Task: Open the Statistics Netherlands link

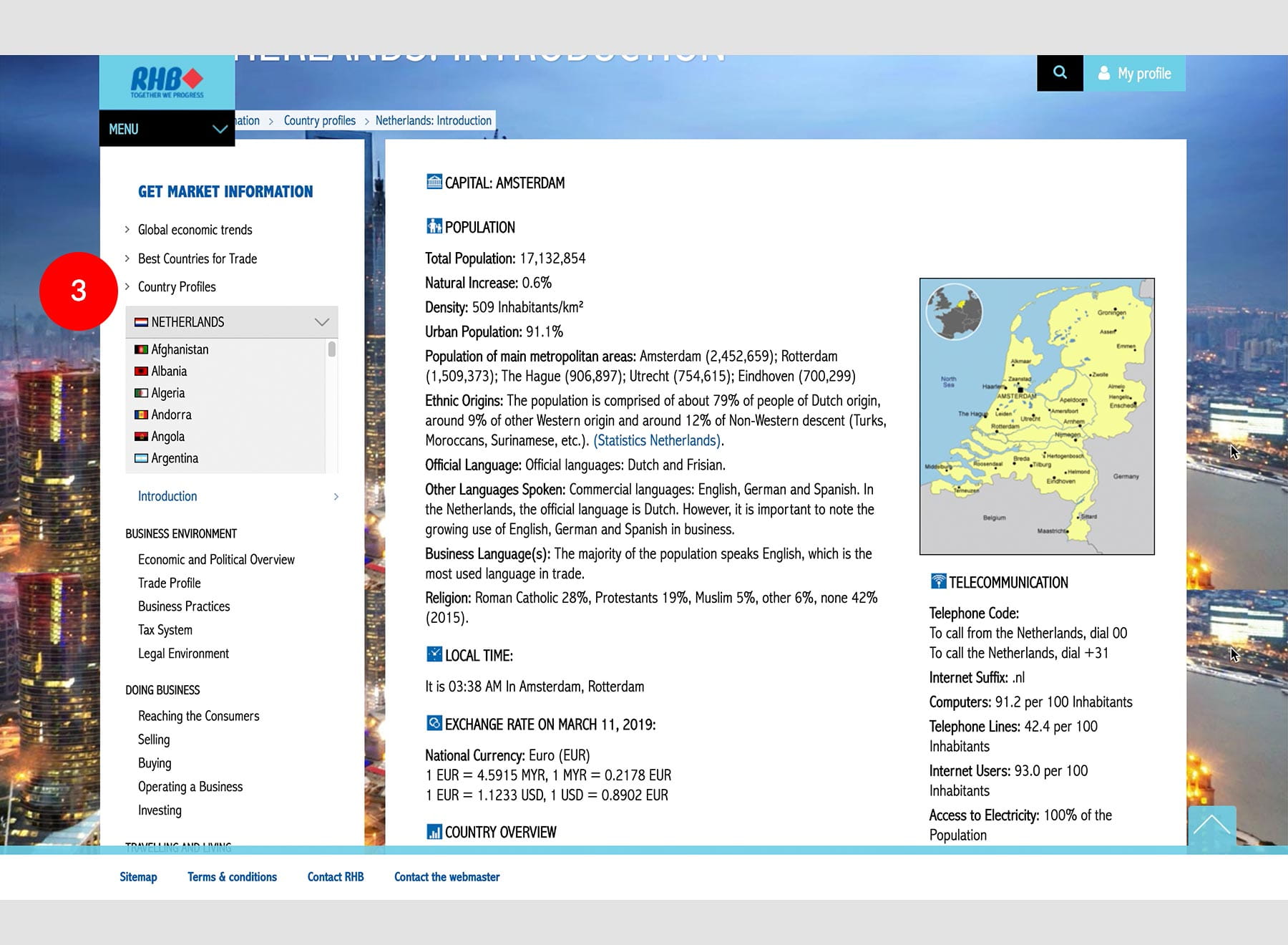Action: click(657, 440)
